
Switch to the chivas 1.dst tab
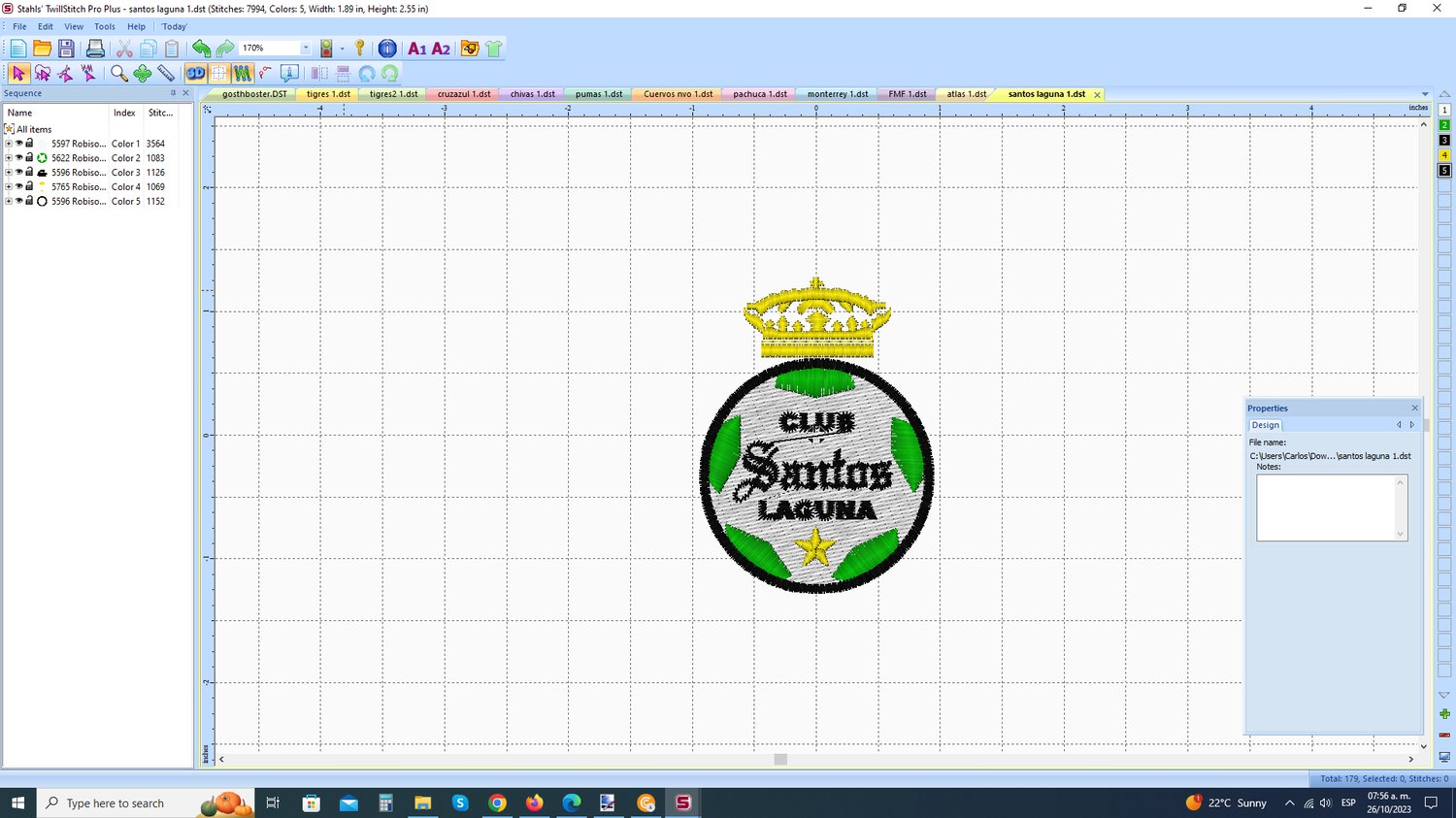[533, 94]
